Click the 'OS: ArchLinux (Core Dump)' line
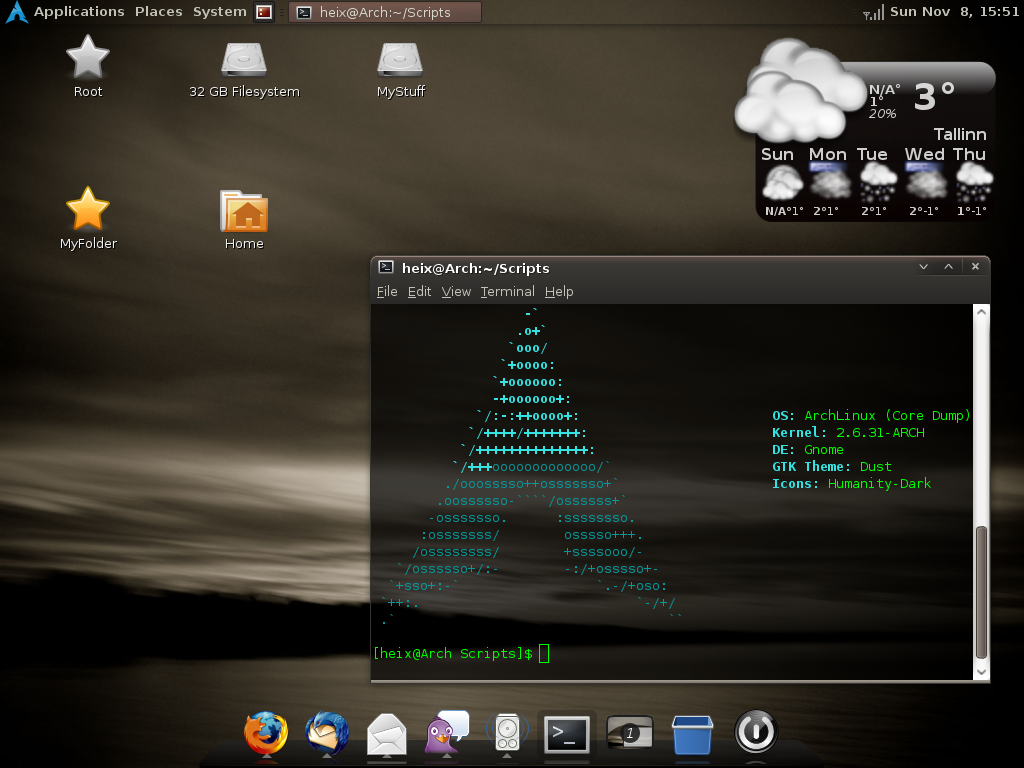Screen dimensions: 1024x768 871,415
